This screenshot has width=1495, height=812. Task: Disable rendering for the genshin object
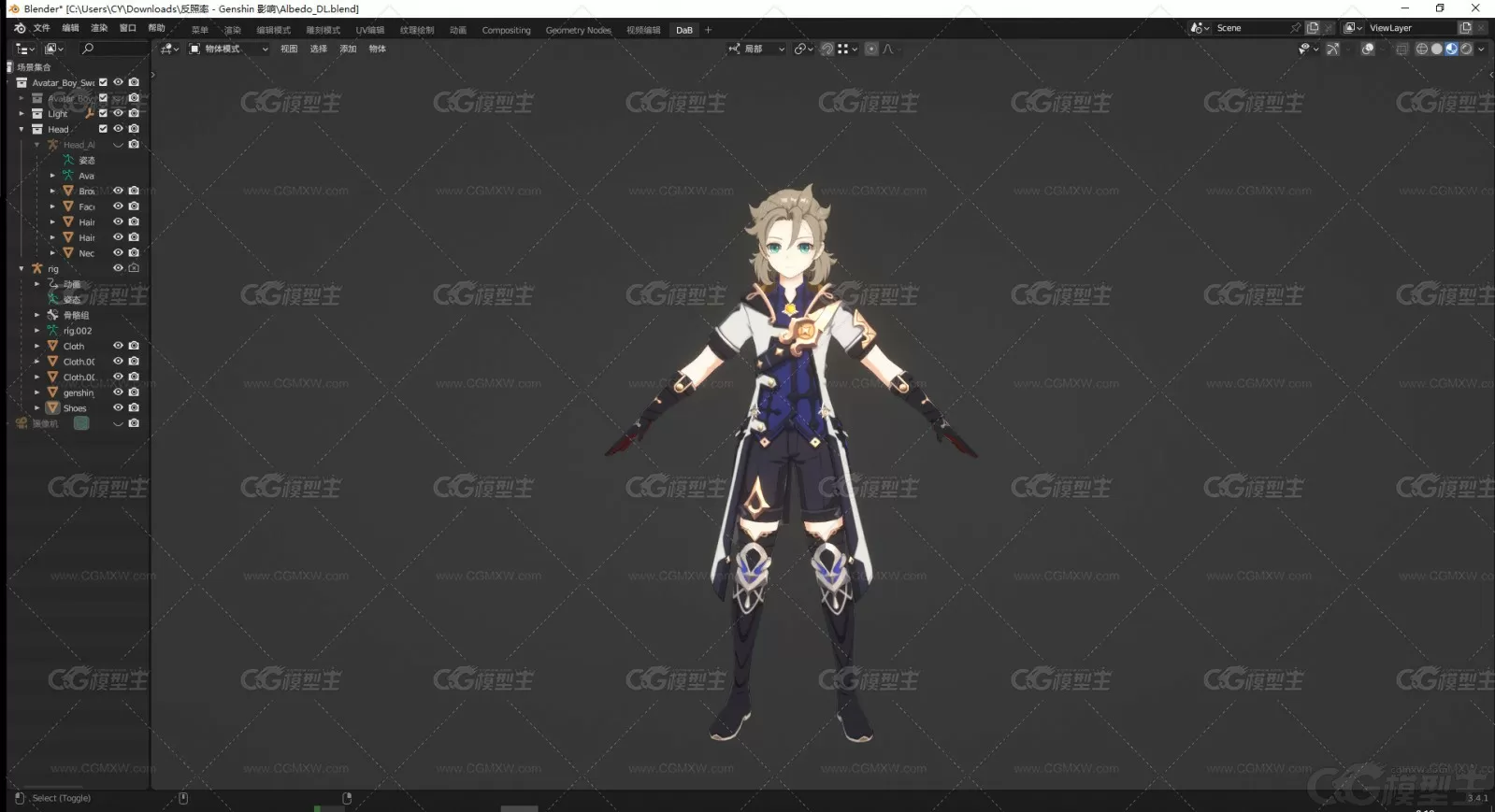tap(134, 392)
